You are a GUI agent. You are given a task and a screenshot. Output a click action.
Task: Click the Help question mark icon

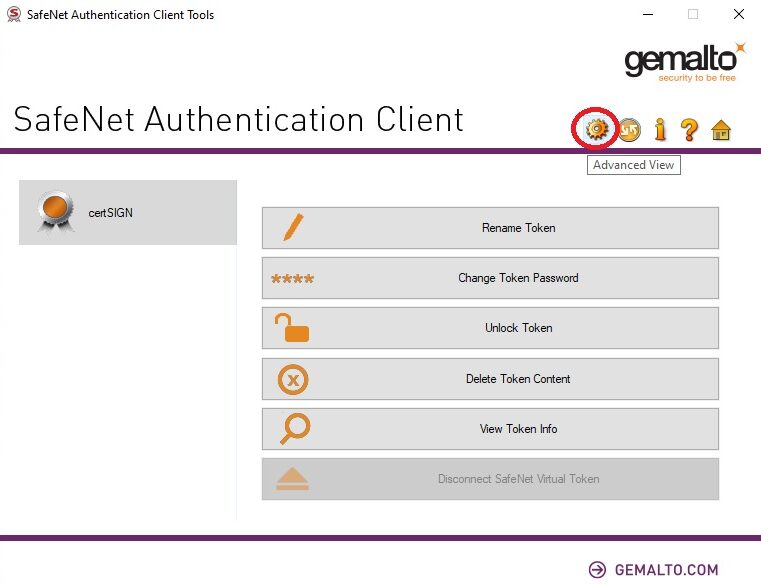(x=689, y=130)
